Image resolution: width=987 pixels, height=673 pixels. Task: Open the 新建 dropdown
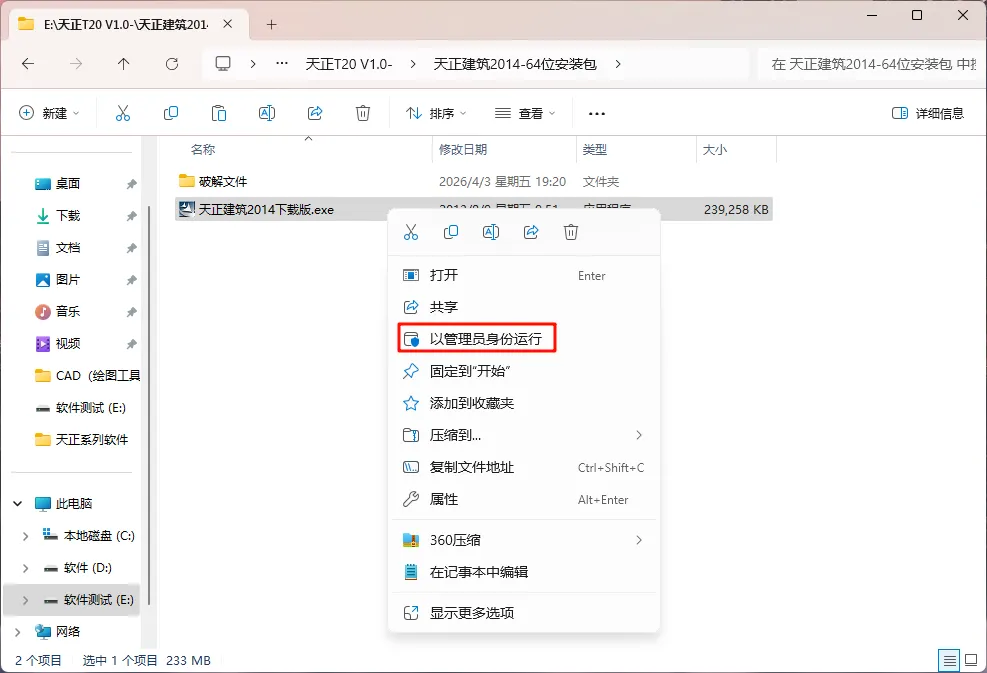[x=50, y=113]
